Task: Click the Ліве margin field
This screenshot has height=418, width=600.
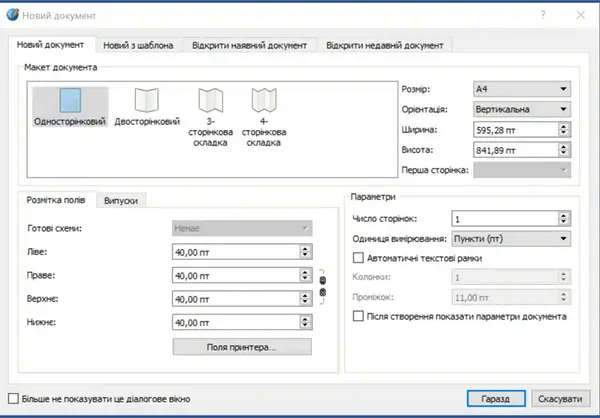Action: pyautogui.click(x=236, y=252)
